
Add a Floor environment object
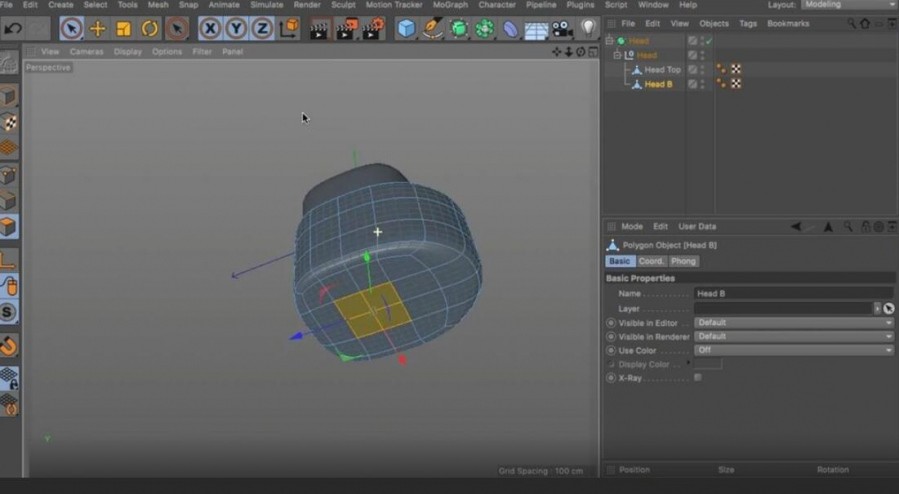pos(536,29)
